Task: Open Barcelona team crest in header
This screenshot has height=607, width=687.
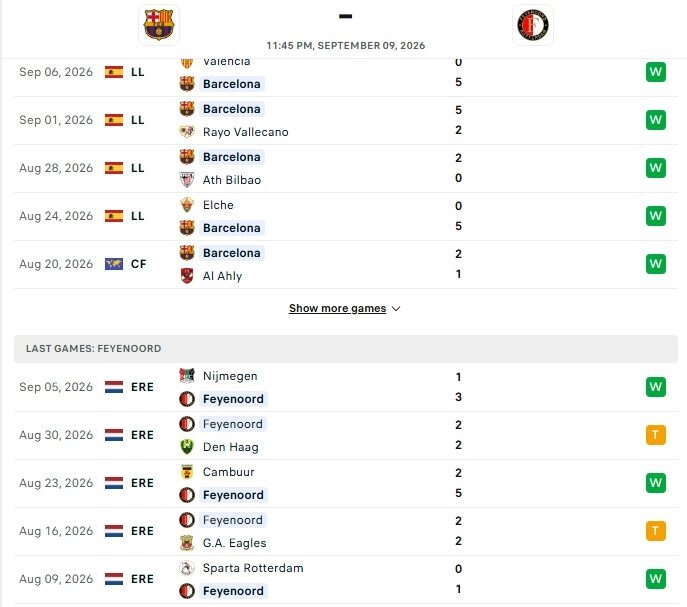Action: (x=159, y=25)
